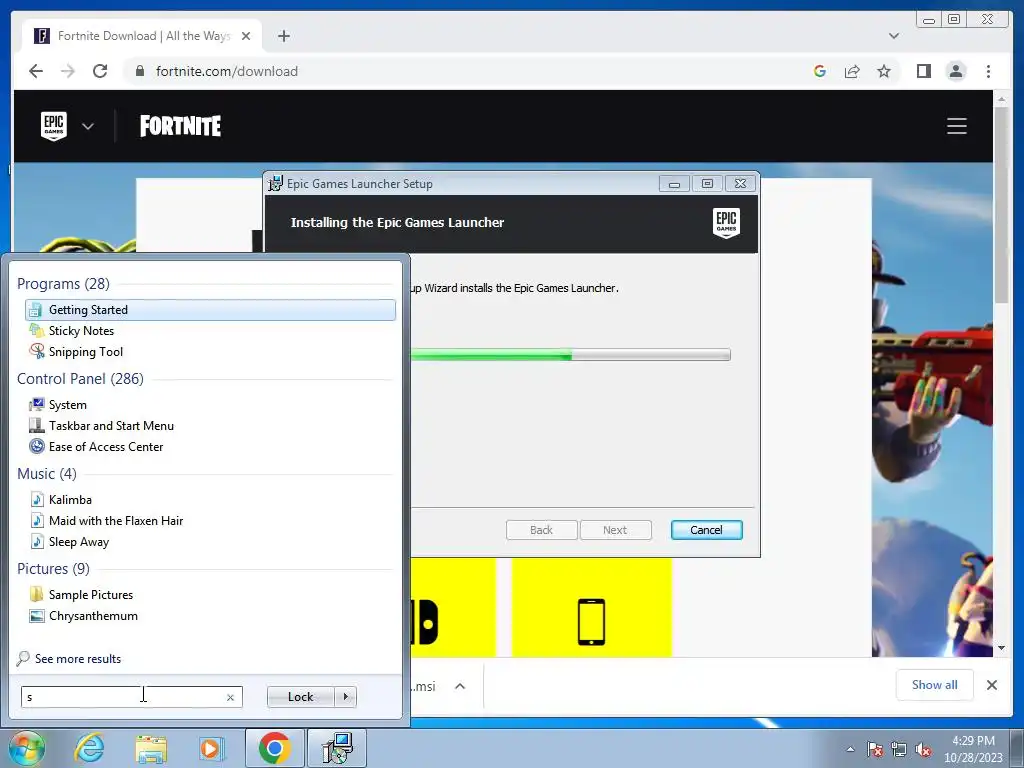Viewport: 1024px width, 768px height.
Task: Expand Epic Games dropdown chevron
Action: (x=88, y=126)
